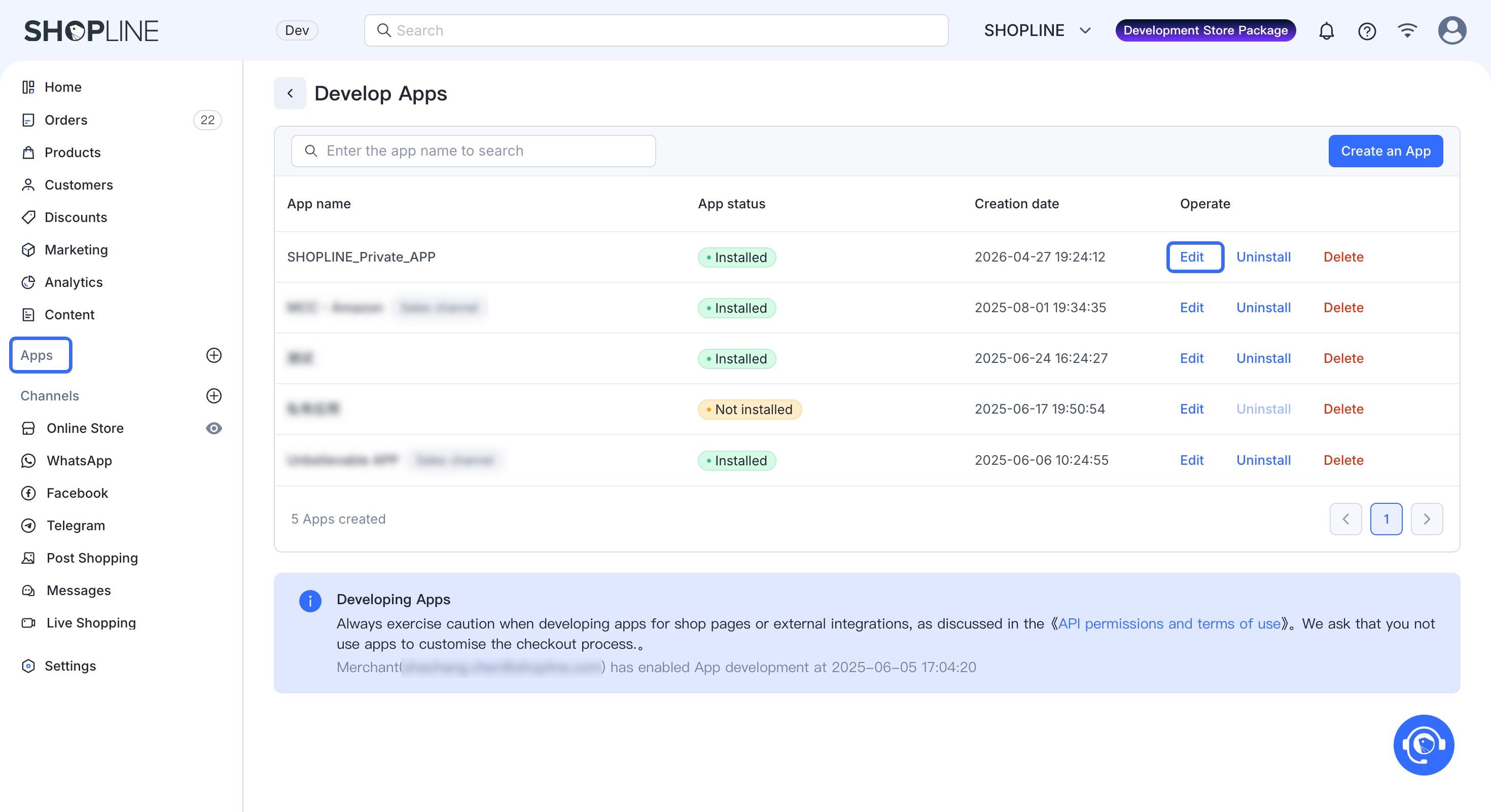Click the WhatsApp icon
Screen dimensions: 1491x812
(x=28, y=460)
